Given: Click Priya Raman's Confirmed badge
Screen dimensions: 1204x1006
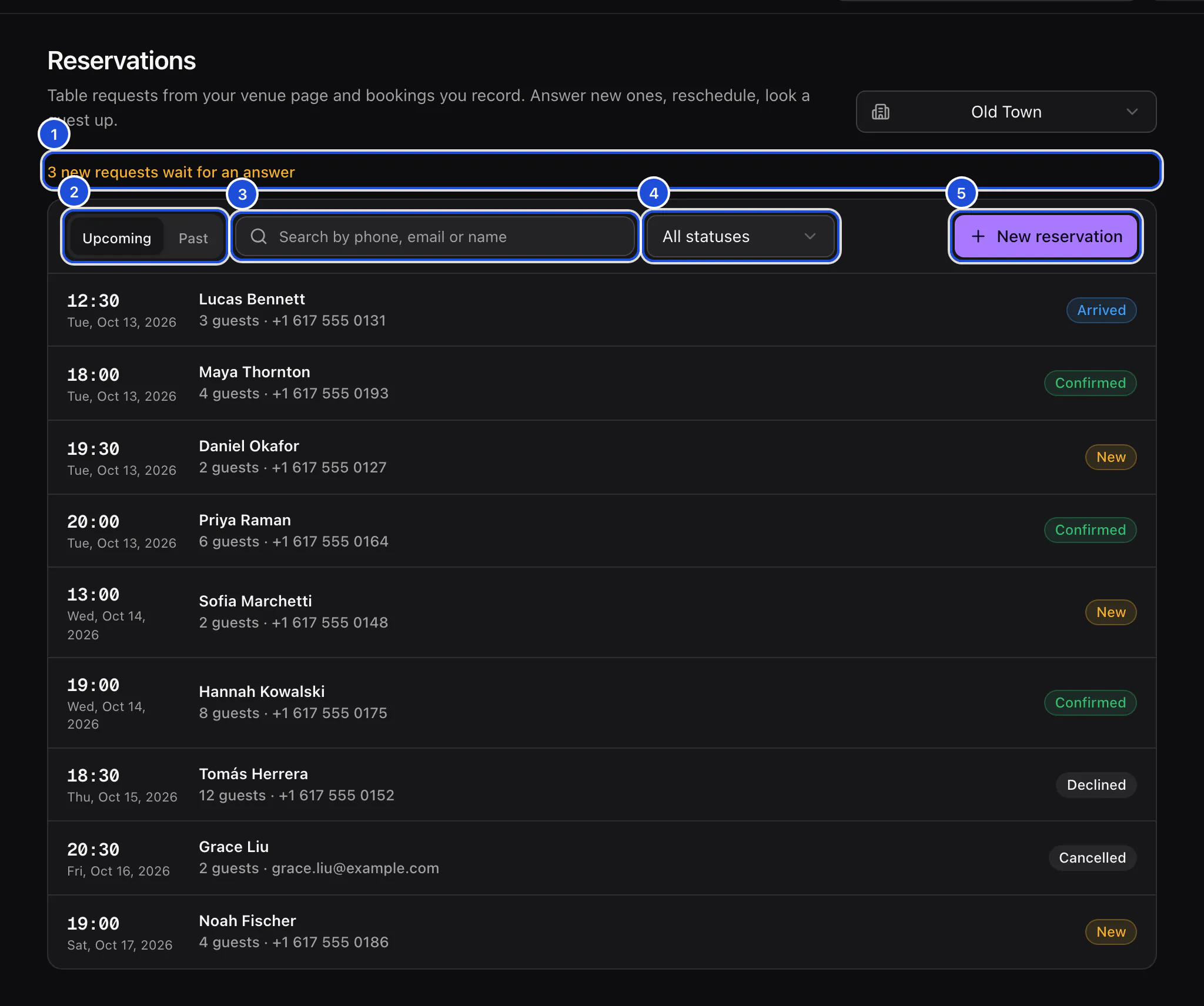Looking at the screenshot, I should pyautogui.click(x=1090, y=530).
